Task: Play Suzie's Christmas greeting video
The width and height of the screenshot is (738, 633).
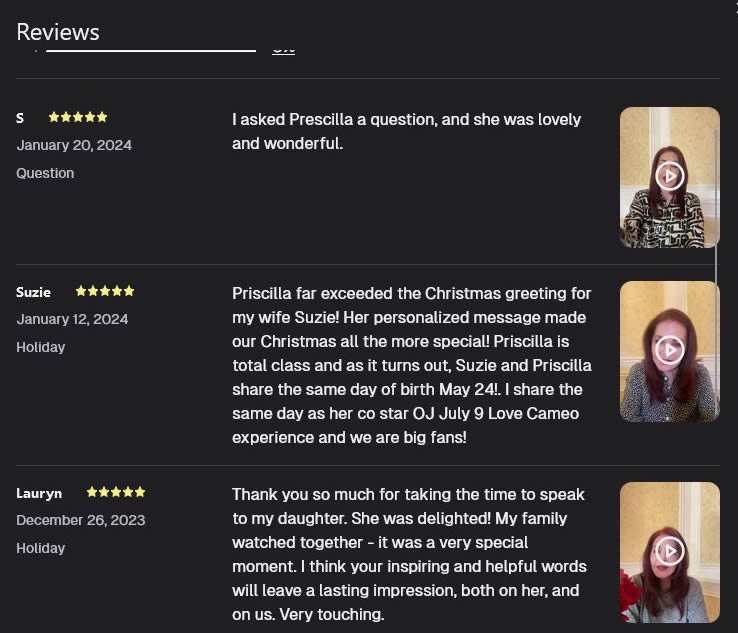Action: pos(669,350)
